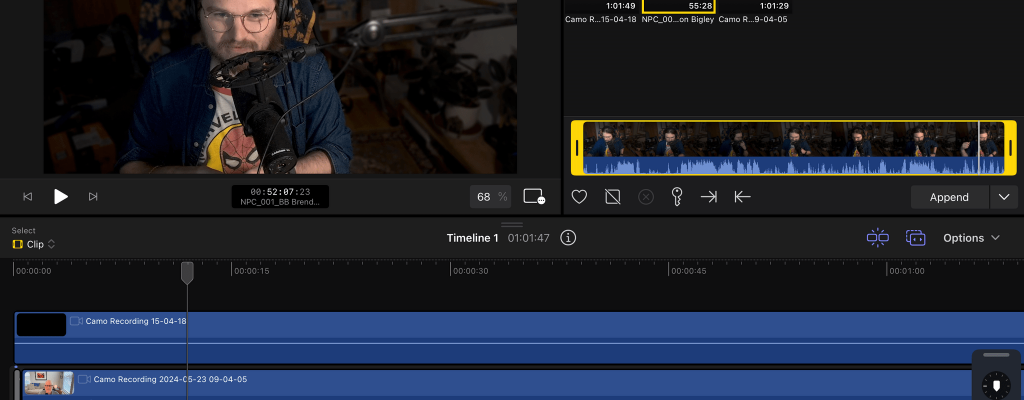This screenshot has width=1024, height=400.
Task: Click the 68% viewer zoom field
Action: click(x=491, y=197)
